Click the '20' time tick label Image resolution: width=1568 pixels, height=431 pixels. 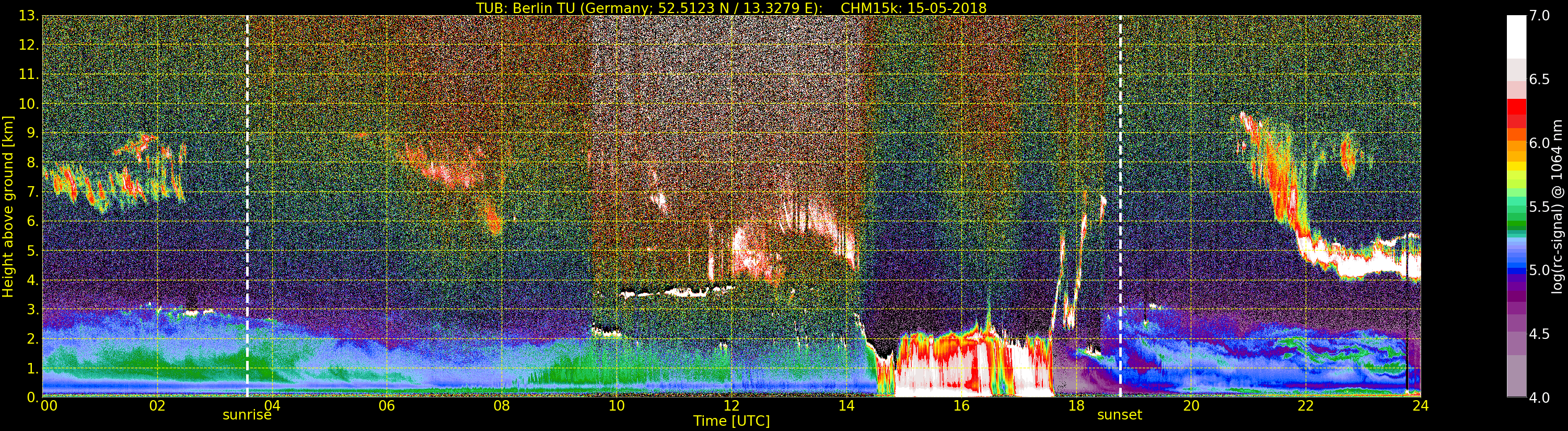click(x=1191, y=405)
